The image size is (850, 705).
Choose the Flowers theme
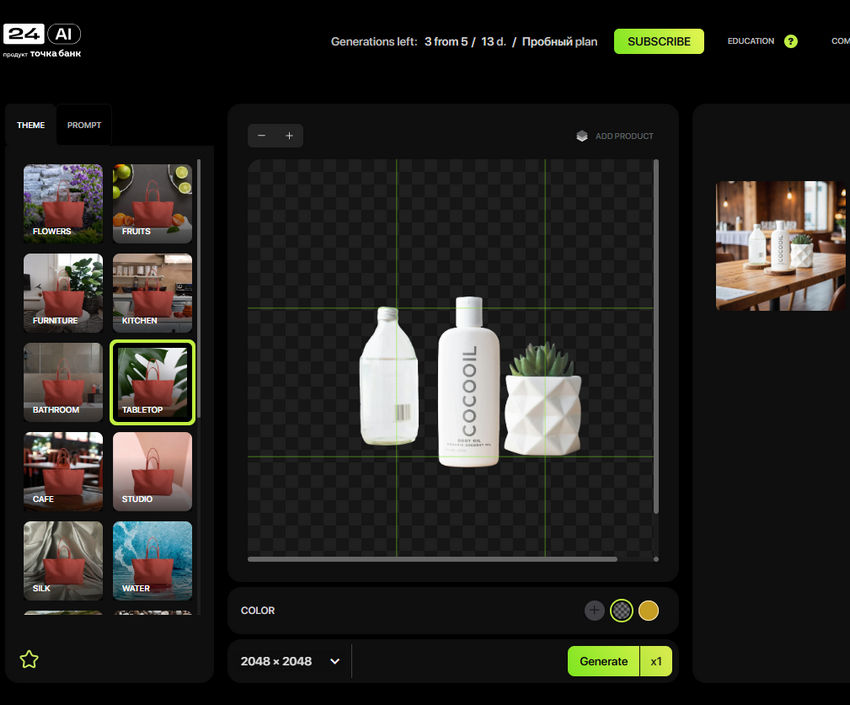(63, 203)
